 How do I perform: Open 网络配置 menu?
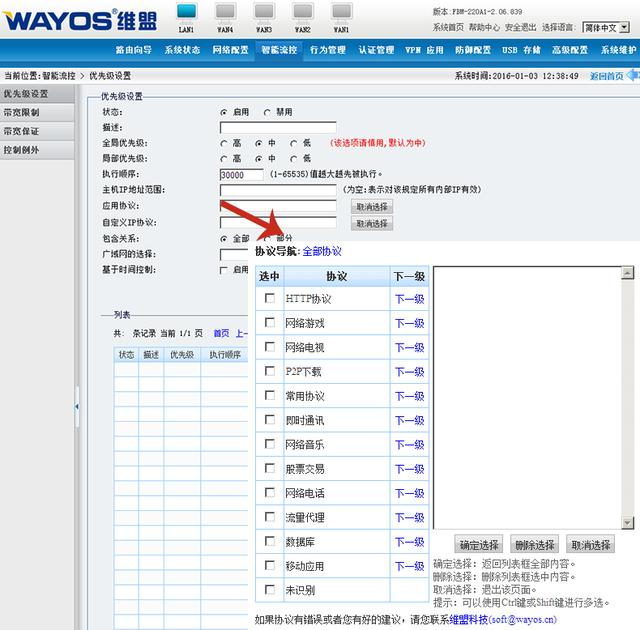click(231, 50)
